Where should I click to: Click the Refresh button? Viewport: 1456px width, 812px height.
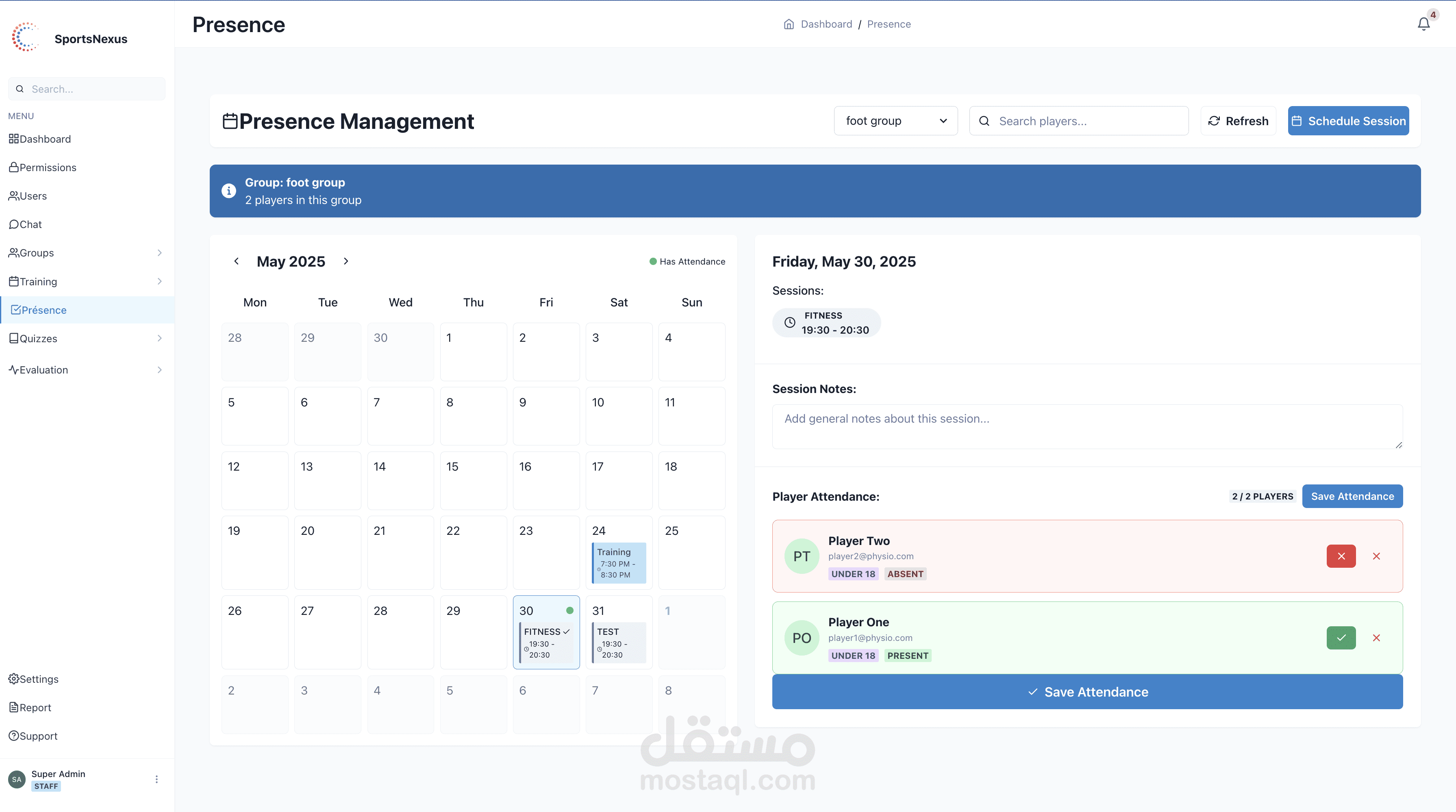(x=1238, y=121)
